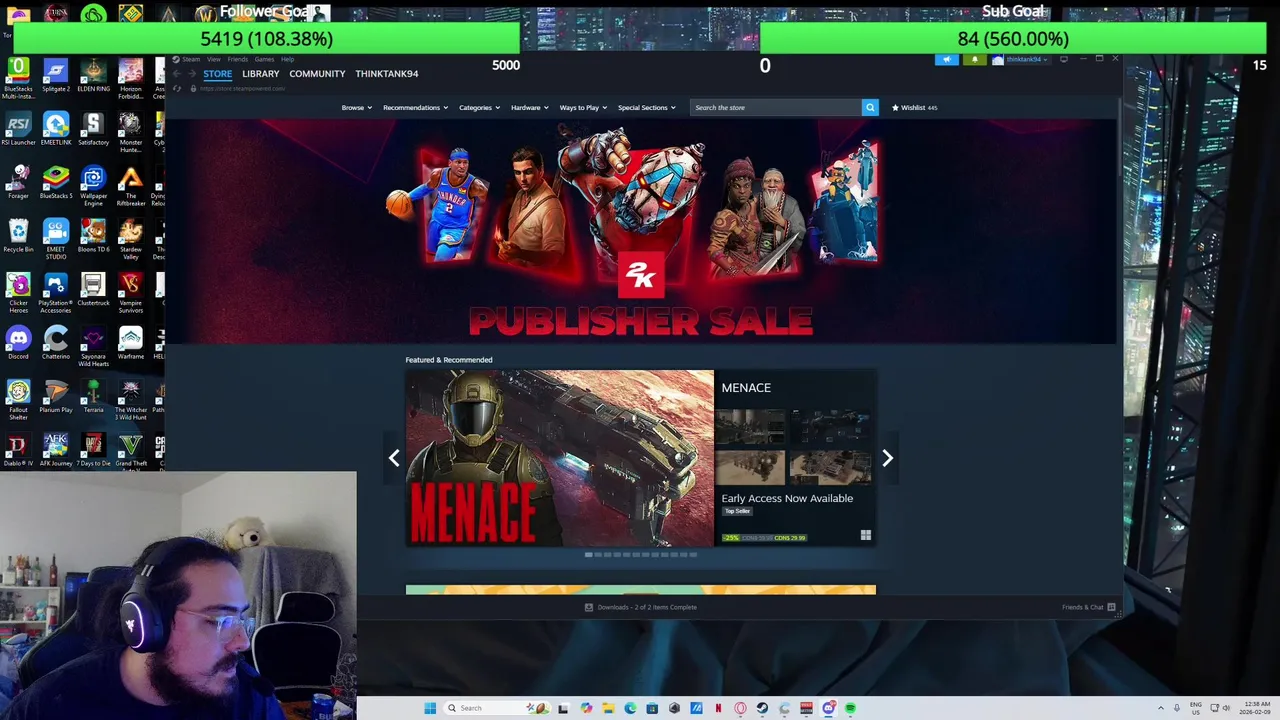The height and width of the screenshot is (720, 1280).
Task: Switch to the LIBRARY tab
Action: tap(260, 74)
